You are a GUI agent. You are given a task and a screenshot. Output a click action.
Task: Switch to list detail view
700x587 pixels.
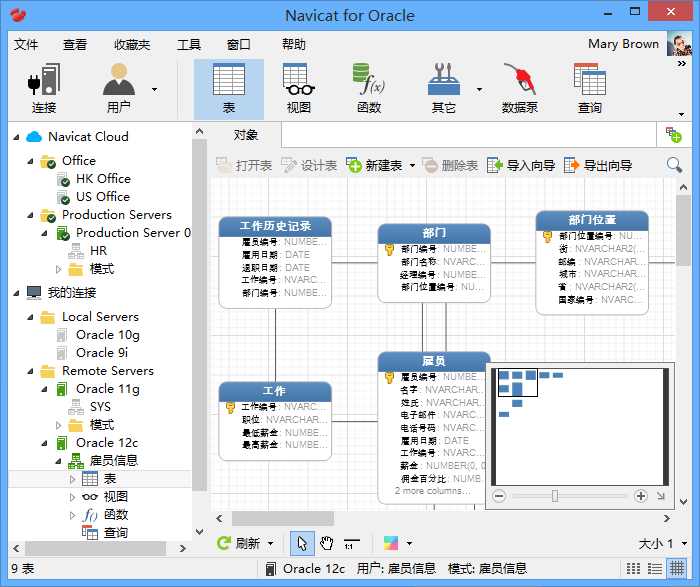(x=655, y=568)
